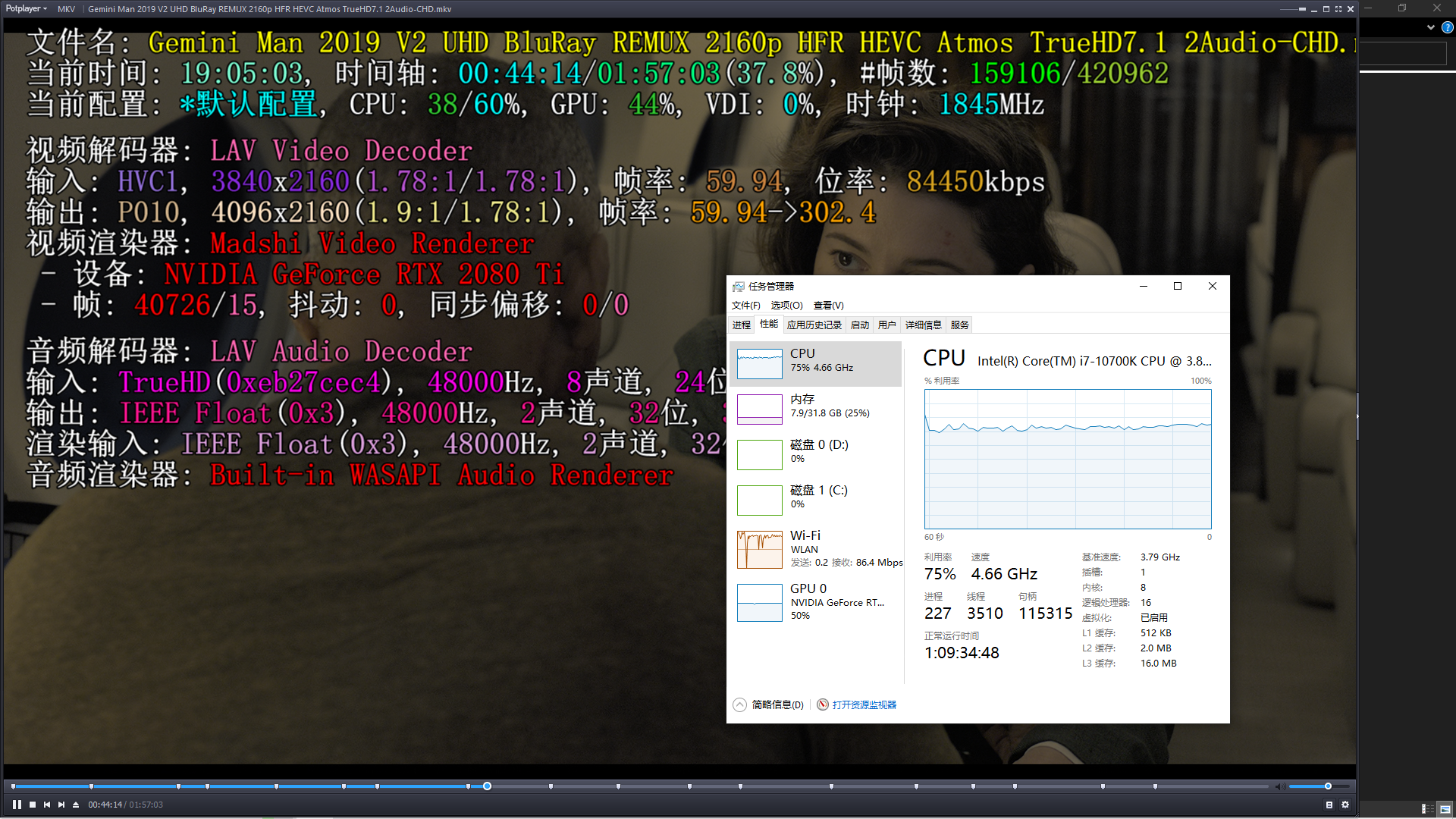The width and height of the screenshot is (1456, 819).
Task: Select GPU 0 NVIDIA GeForce entry
Action: tap(816, 603)
